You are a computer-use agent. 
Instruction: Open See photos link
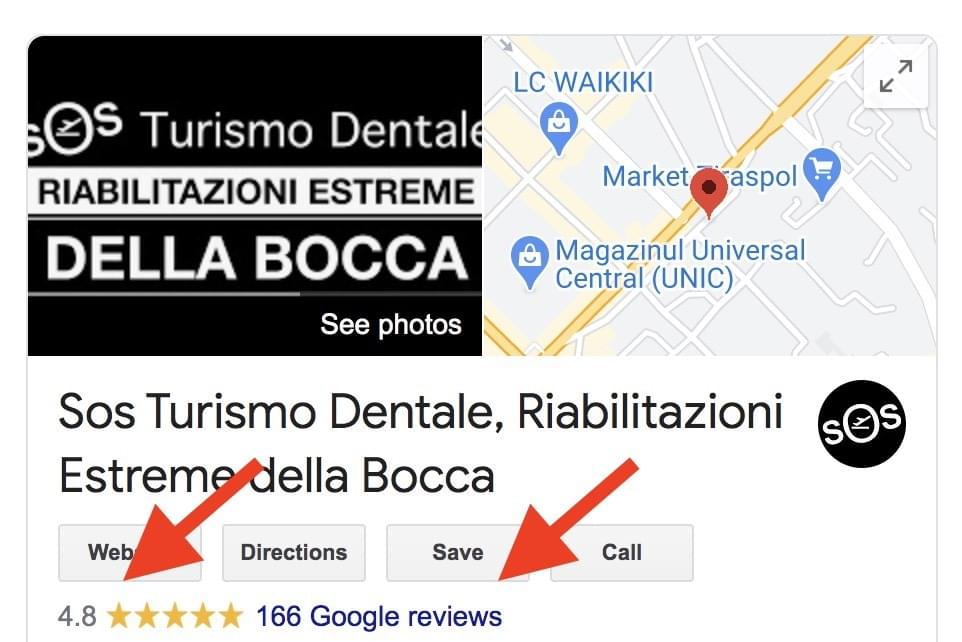point(391,324)
